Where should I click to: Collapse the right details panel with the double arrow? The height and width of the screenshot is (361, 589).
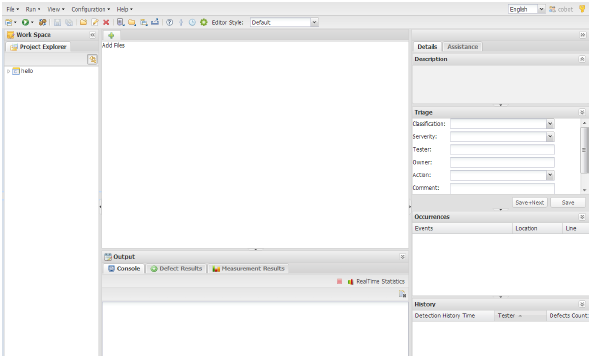(x=583, y=35)
